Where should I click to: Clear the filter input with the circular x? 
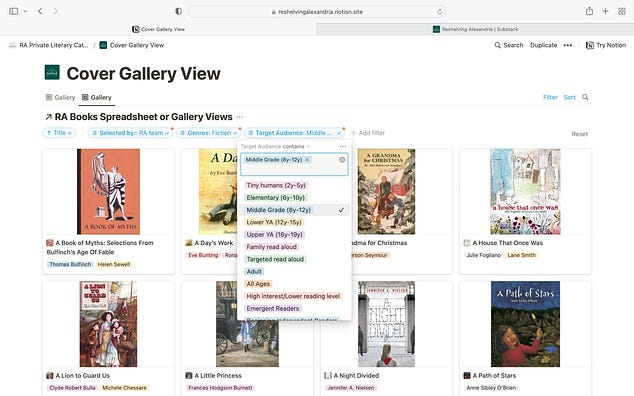342,160
